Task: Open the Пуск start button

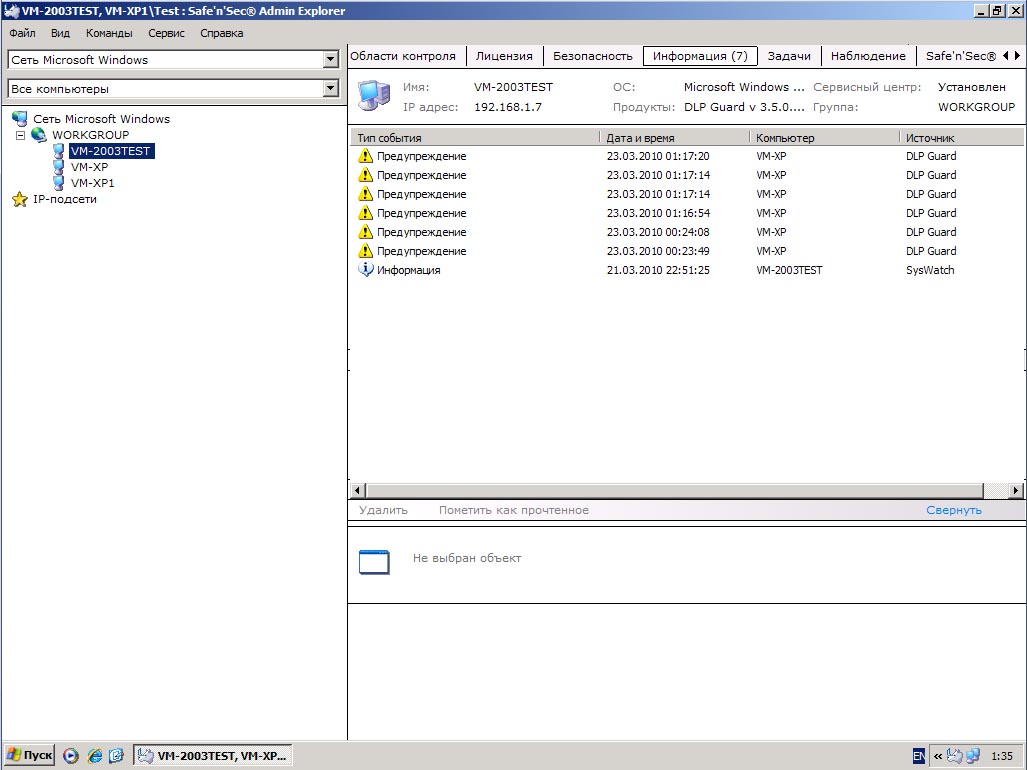Action: pos(29,756)
